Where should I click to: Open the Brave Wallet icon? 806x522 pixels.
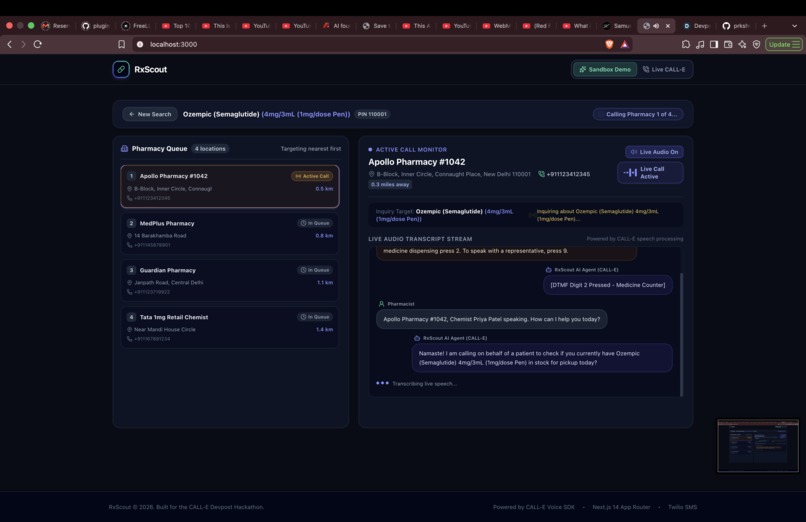pos(728,44)
